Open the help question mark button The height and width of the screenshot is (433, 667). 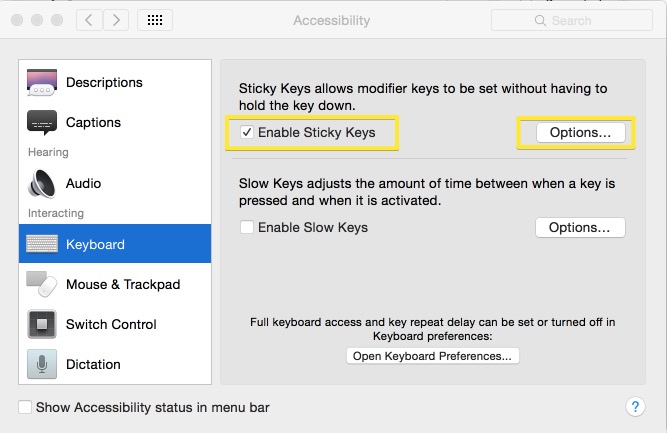tap(635, 407)
